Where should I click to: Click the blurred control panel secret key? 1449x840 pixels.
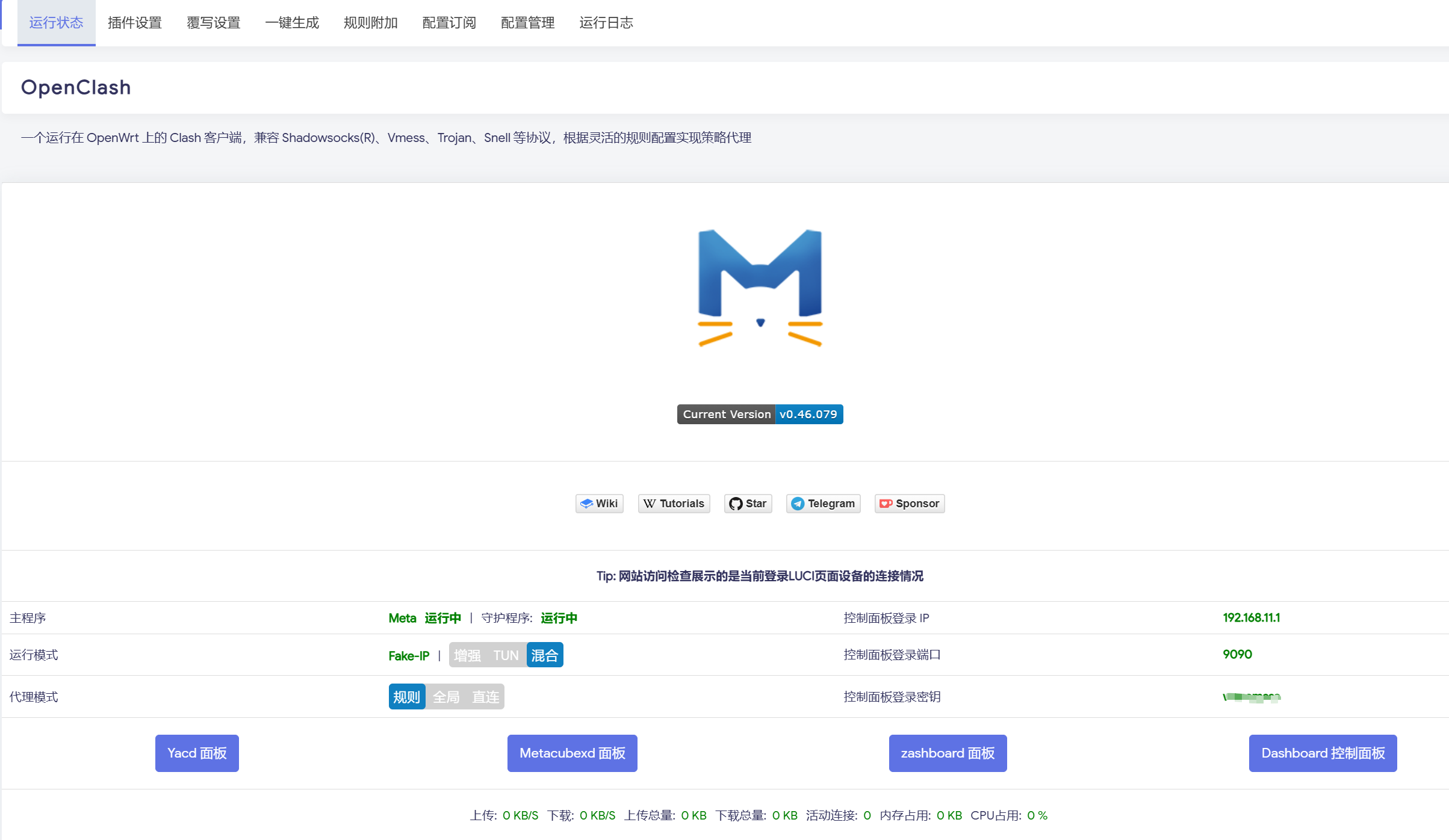1252,697
